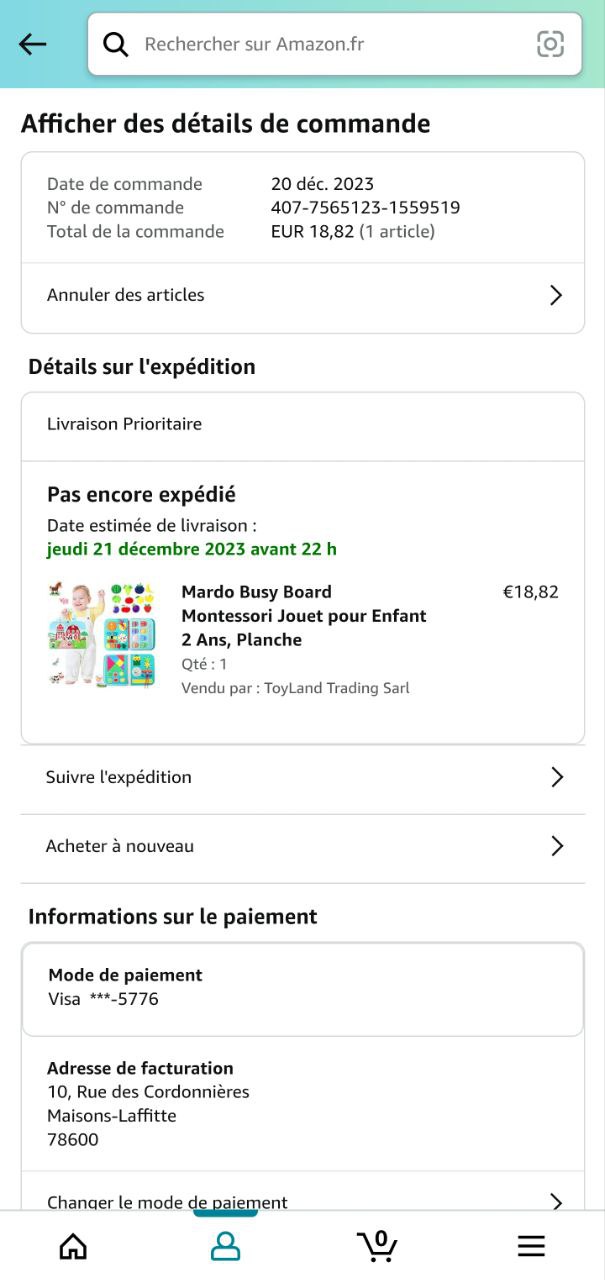
Task: Open Changer le mode de paiement chevron
Action: click(556, 1201)
